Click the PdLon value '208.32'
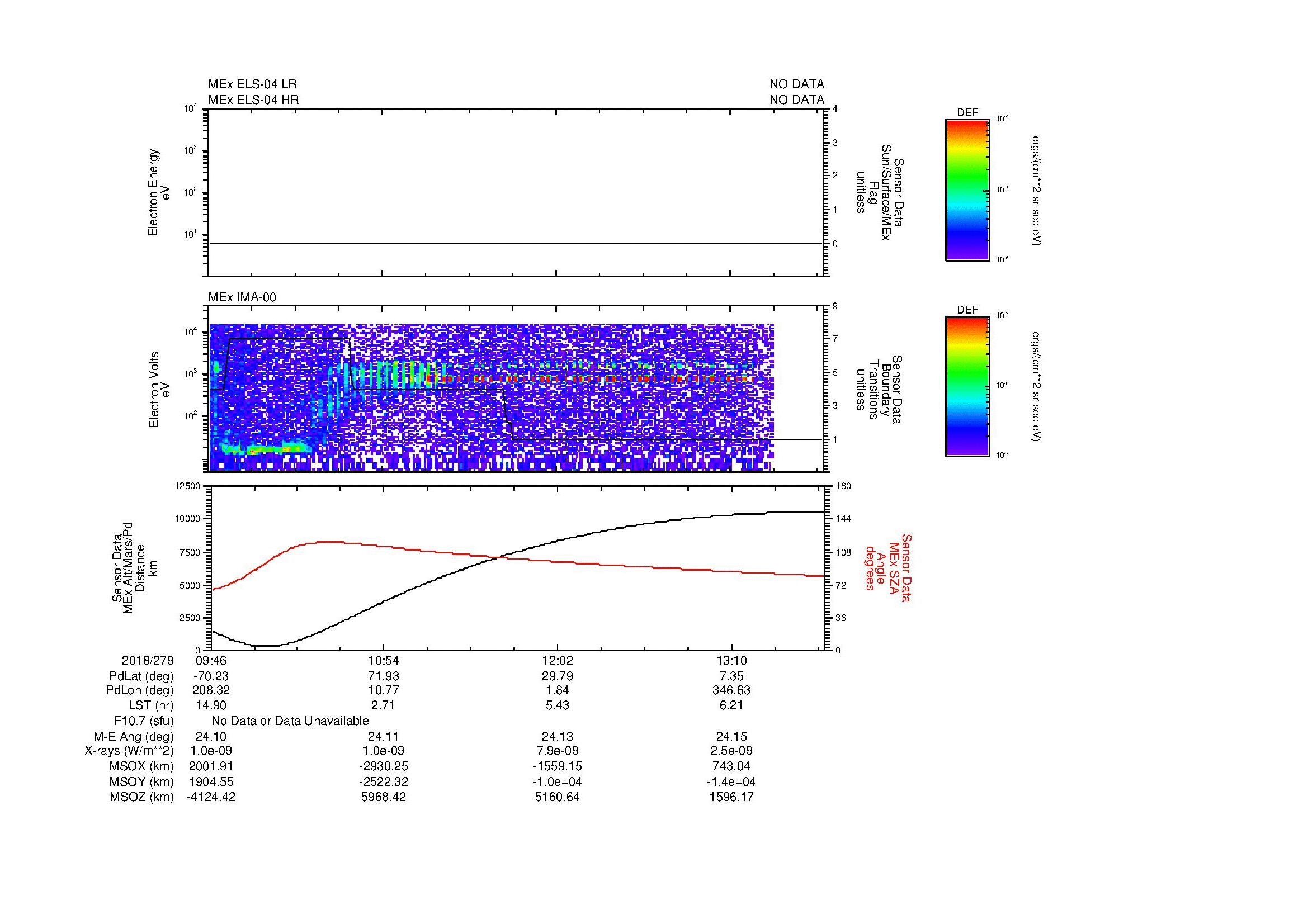This screenshot has height=924, width=1308. [211, 690]
